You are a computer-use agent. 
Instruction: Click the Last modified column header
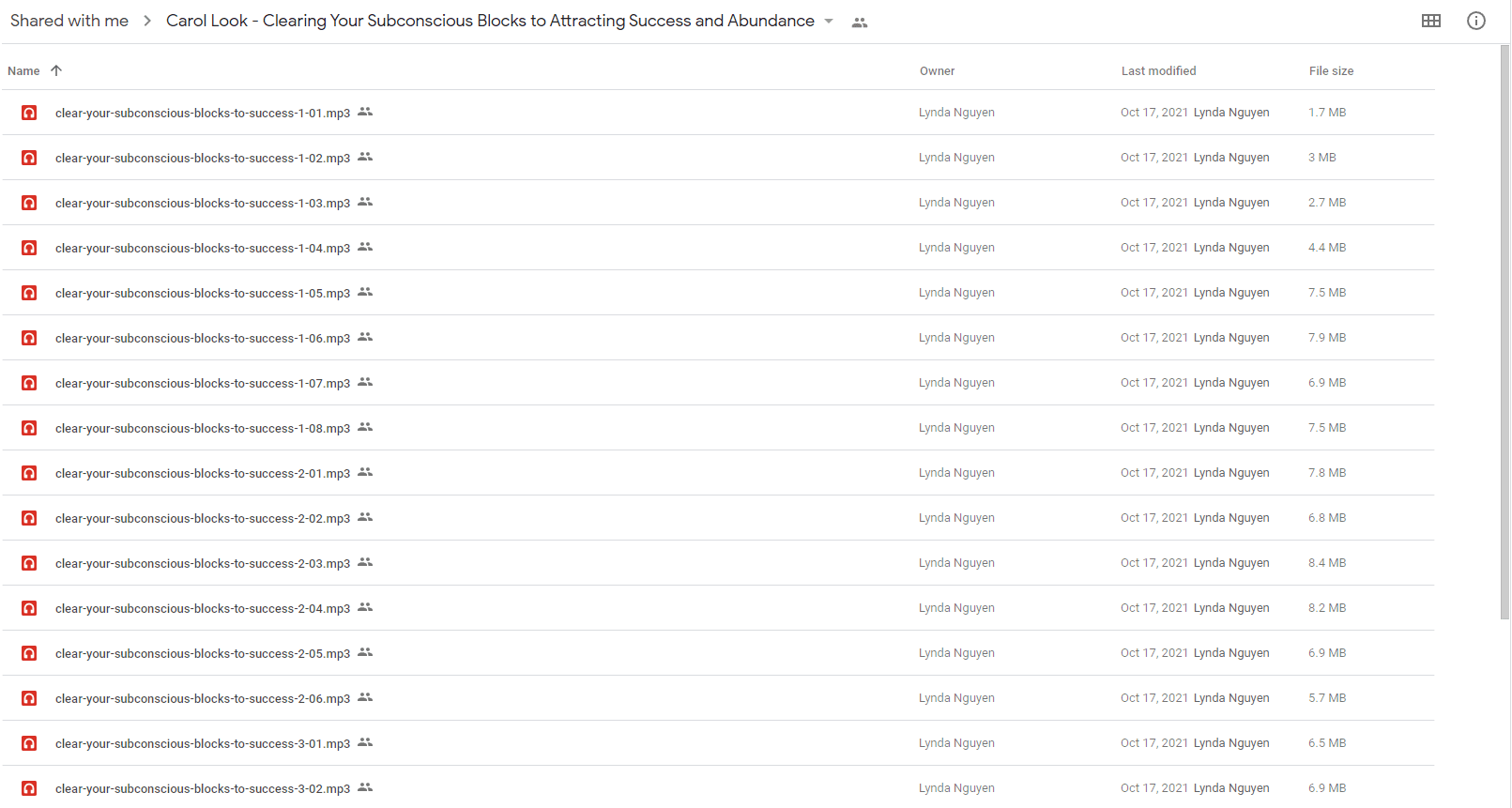coord(1158,71)
